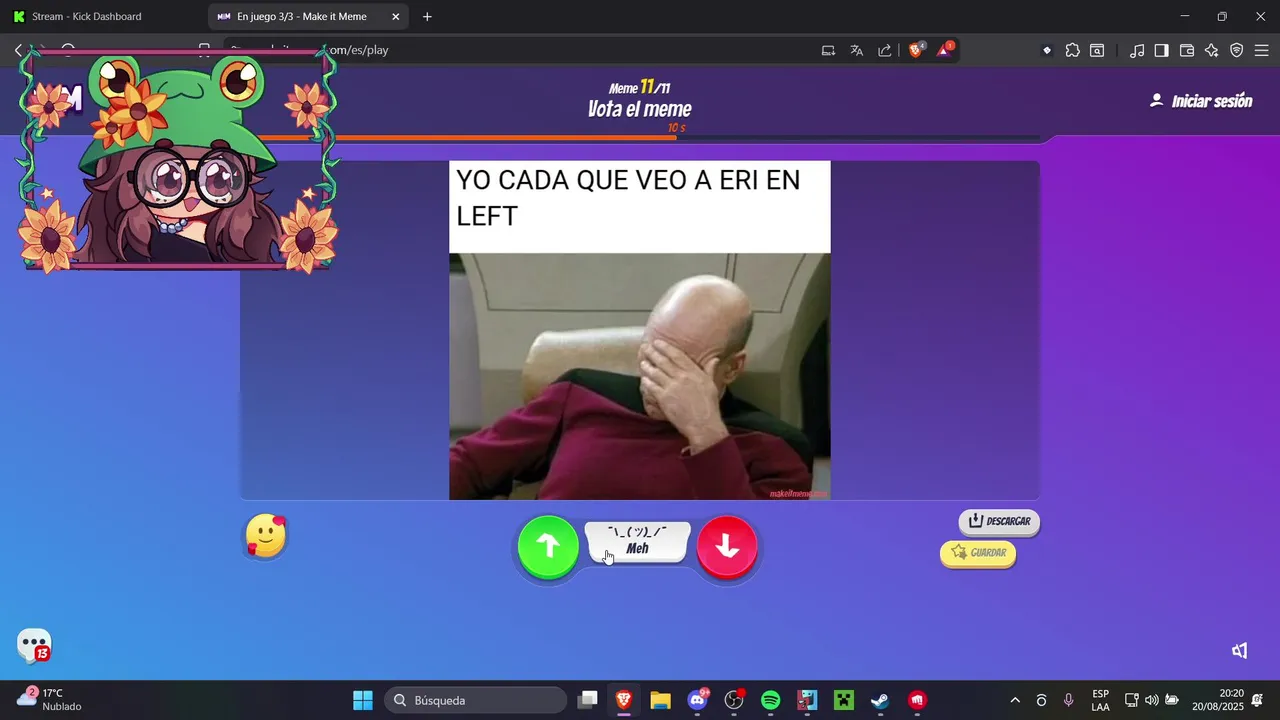The height and width of the screenshot is (720, 1280).
Task: Open Brave Rewards triangle icon
Action: (x=944, y=50)
